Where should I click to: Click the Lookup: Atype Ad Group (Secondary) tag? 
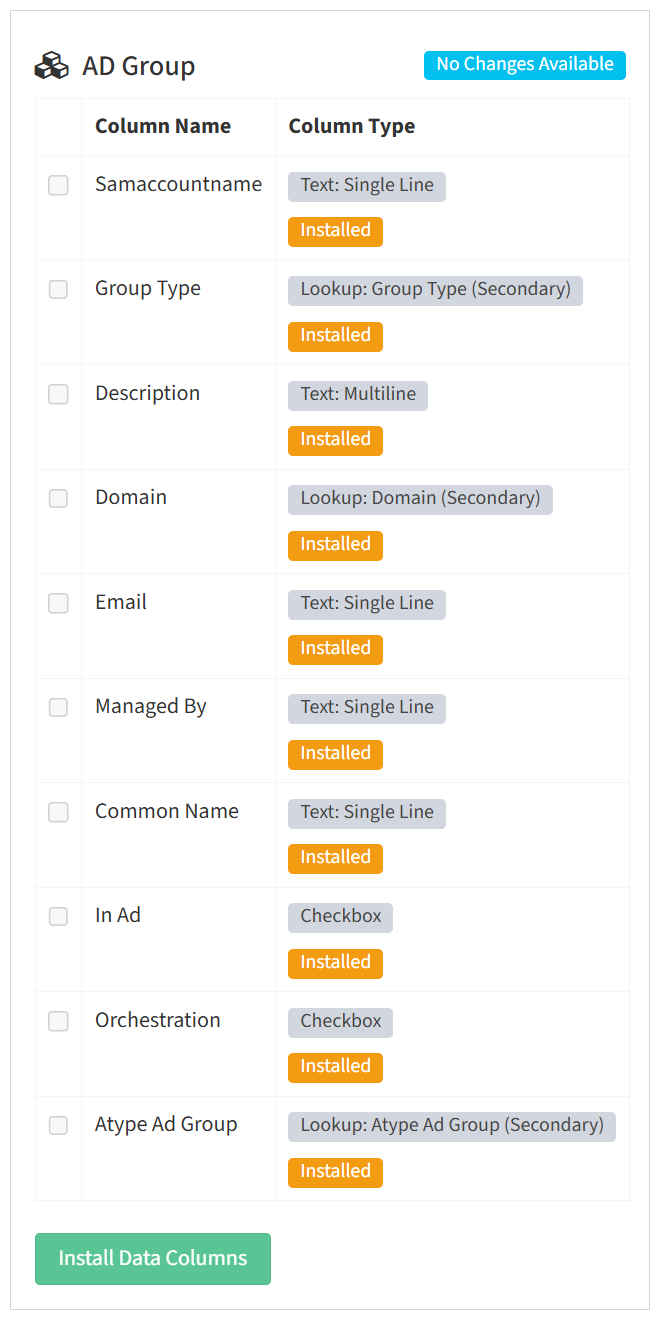coord(452,1126)
